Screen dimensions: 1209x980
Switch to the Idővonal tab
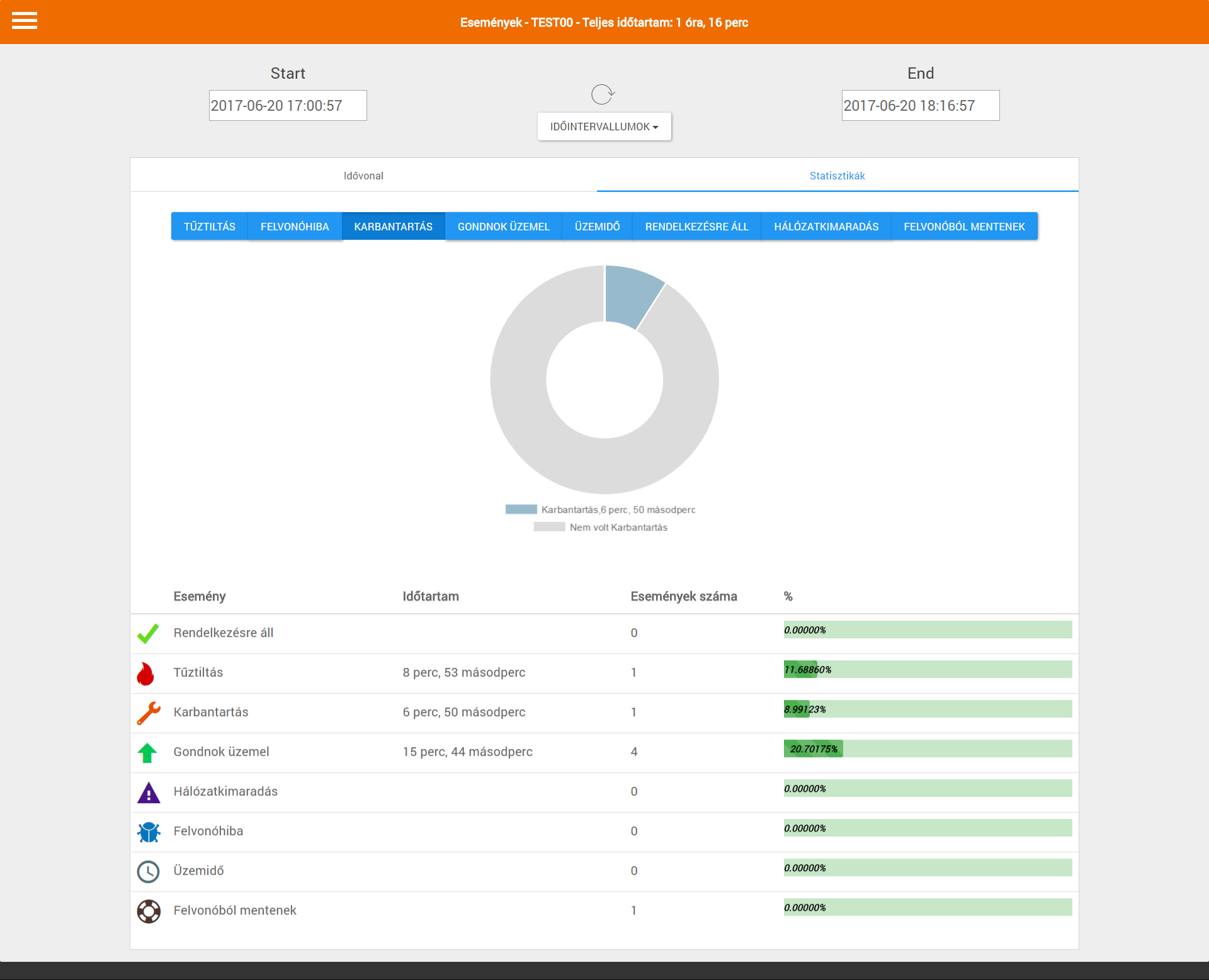point(363,176)
